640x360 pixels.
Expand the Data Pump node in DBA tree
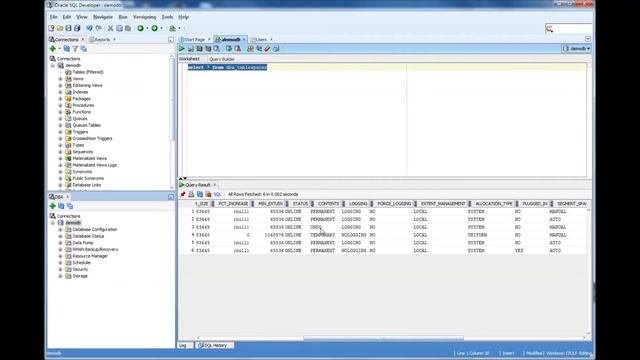point(60,243)
